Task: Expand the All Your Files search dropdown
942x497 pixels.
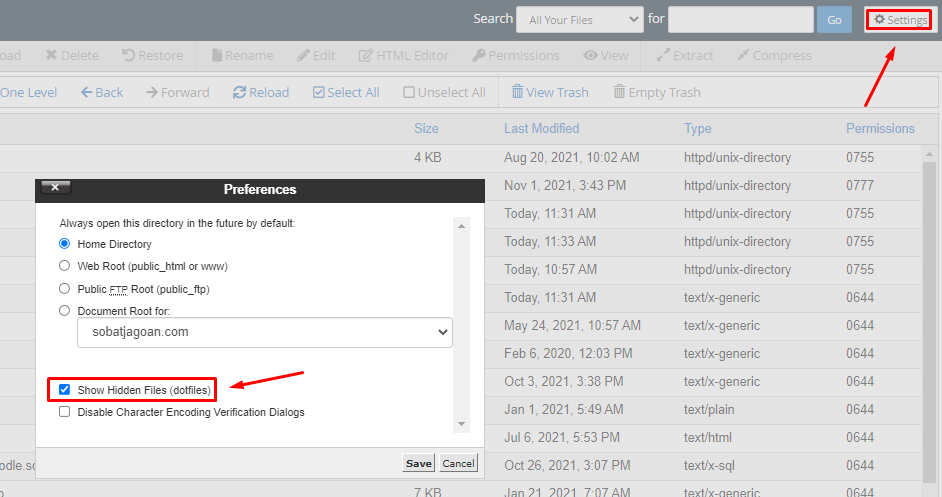Action: pos(580,20)
